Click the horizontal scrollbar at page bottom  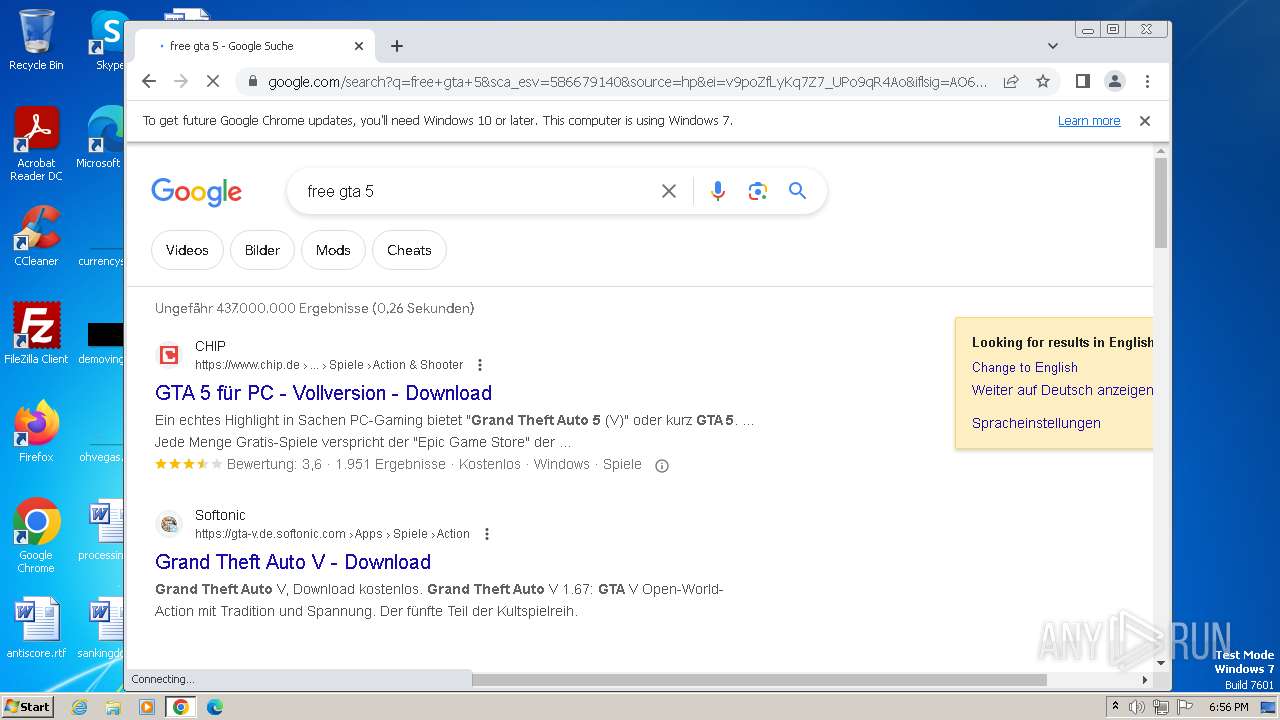click(x=759, y=680)
